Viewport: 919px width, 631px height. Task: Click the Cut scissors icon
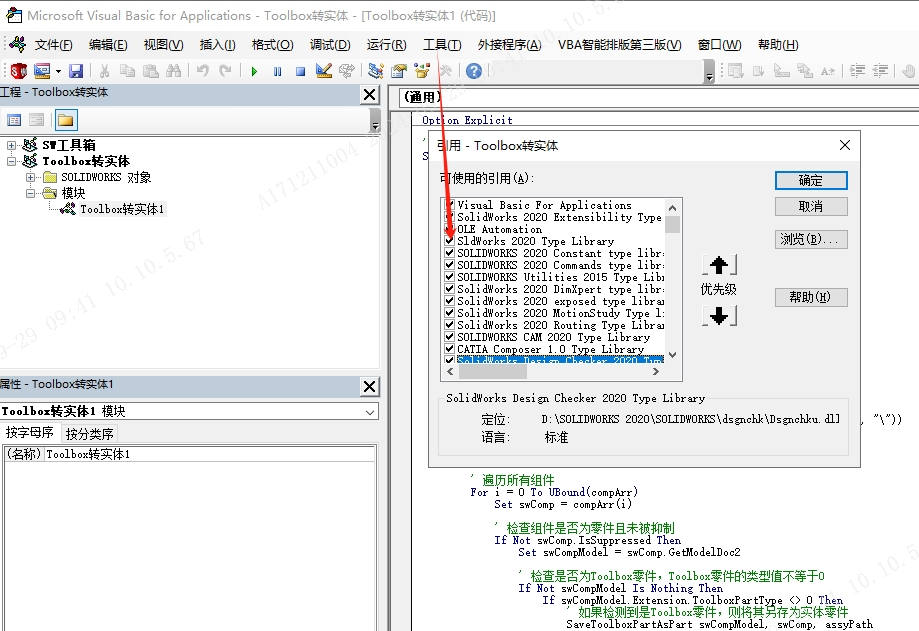104,71
